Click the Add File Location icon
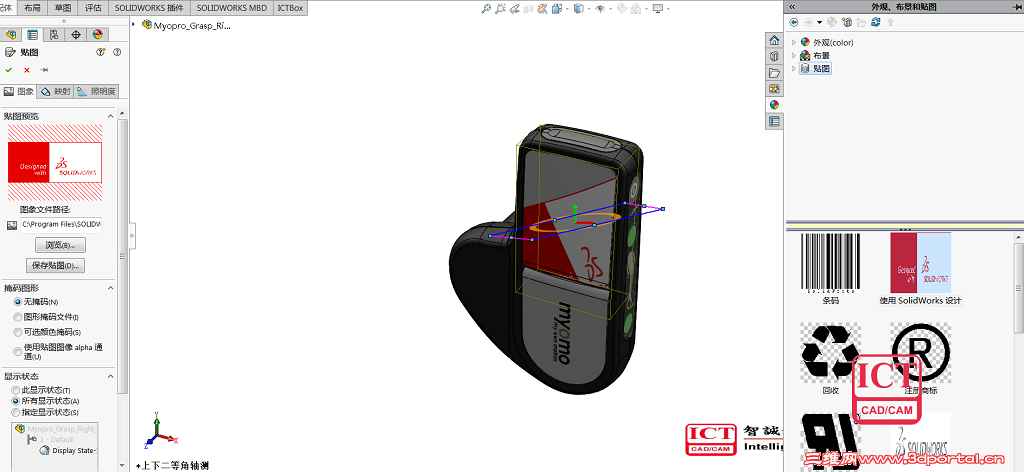This screenshot has height=472, width=1024. point(848,22)
